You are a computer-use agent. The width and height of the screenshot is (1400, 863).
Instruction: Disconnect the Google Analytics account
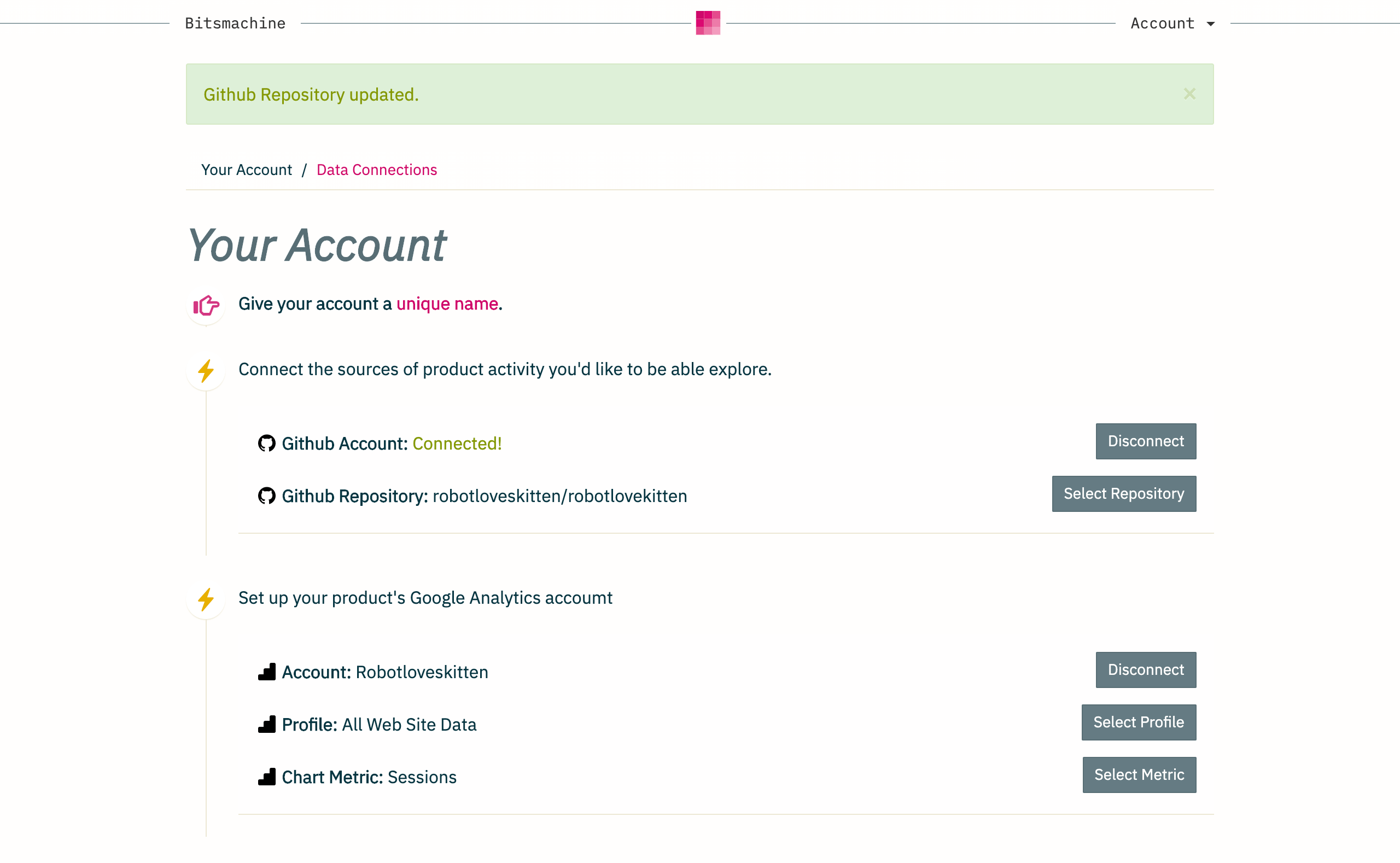(x=1146, y=669)
